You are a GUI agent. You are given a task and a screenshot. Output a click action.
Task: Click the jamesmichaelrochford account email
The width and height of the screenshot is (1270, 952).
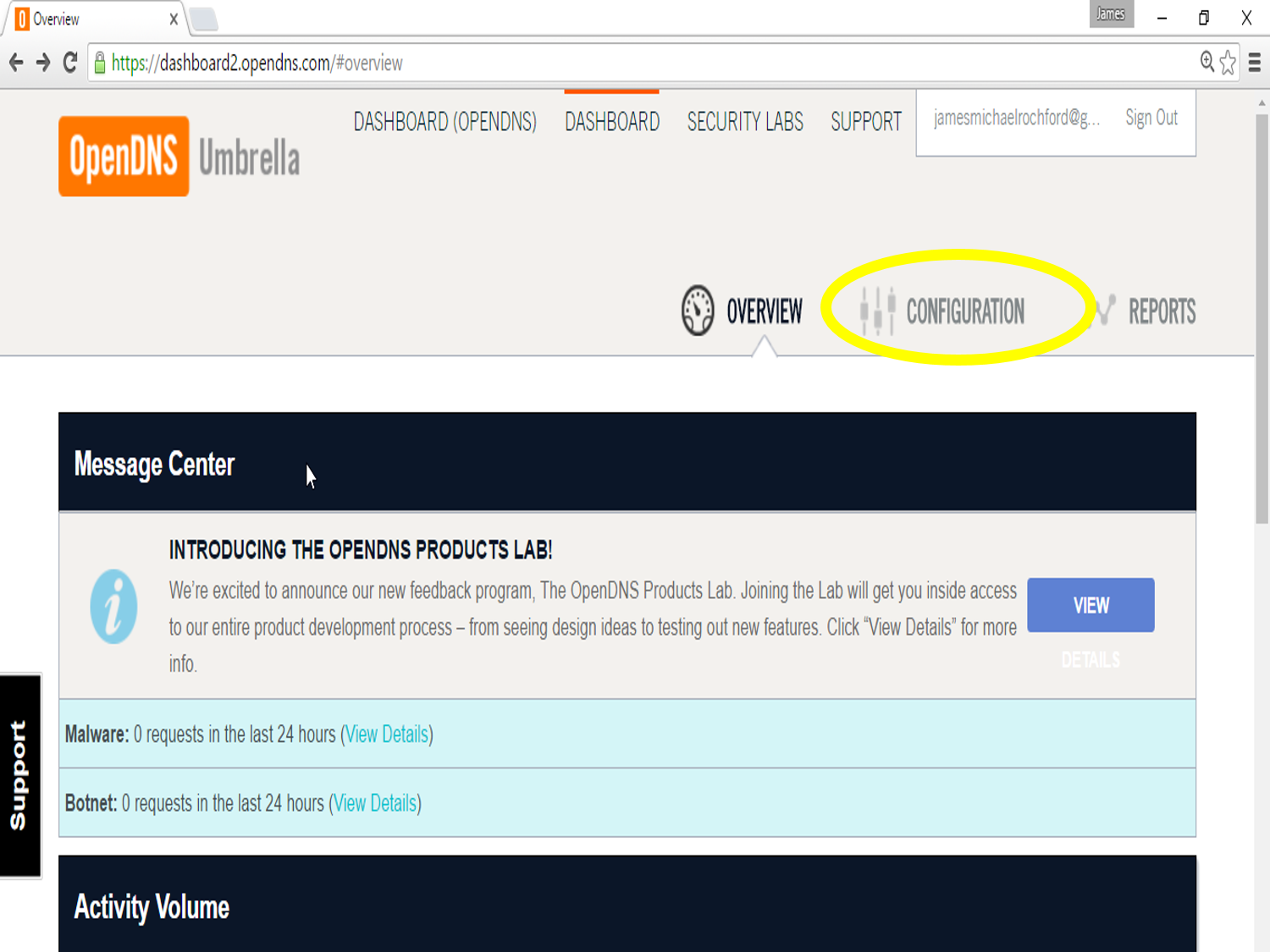pyautogui.click(x=1017, y=118)
